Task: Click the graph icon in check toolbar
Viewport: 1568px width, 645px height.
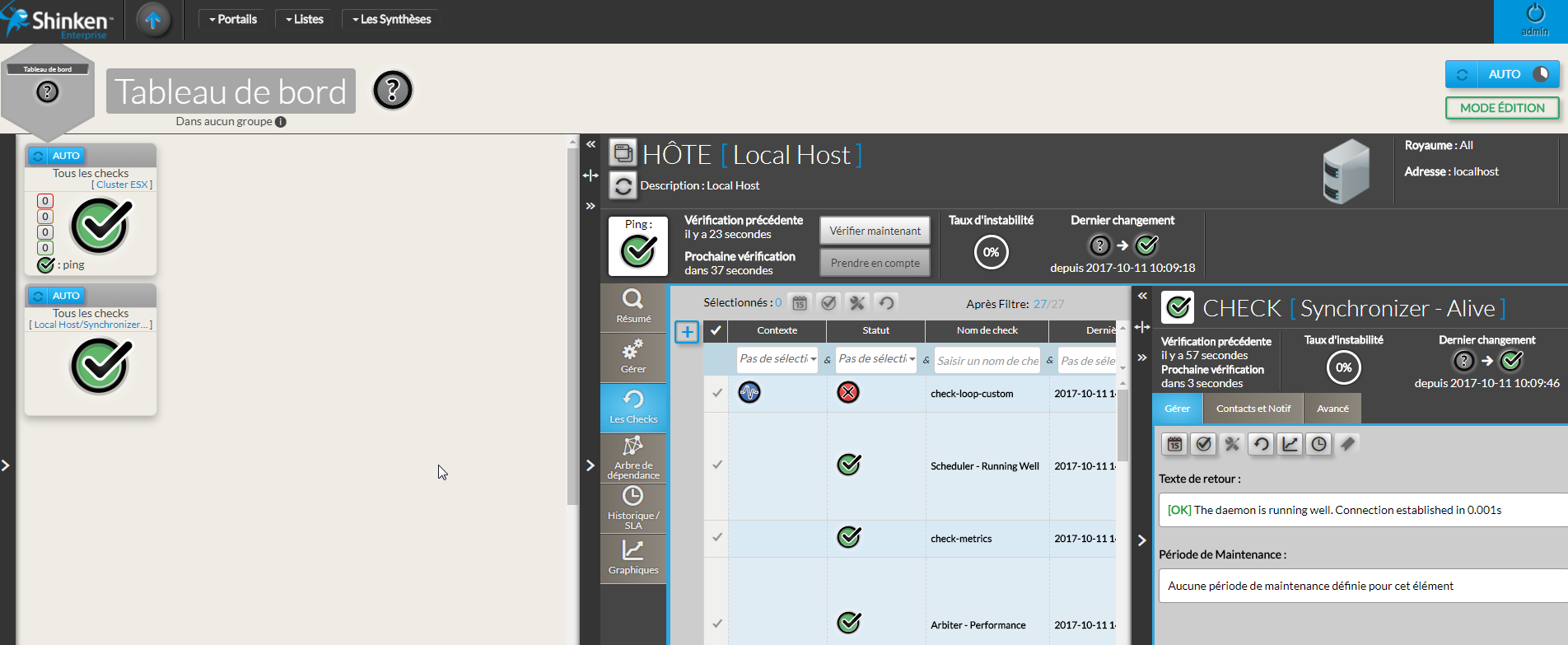Action: pyautogui.click(x=1290, y=444)
